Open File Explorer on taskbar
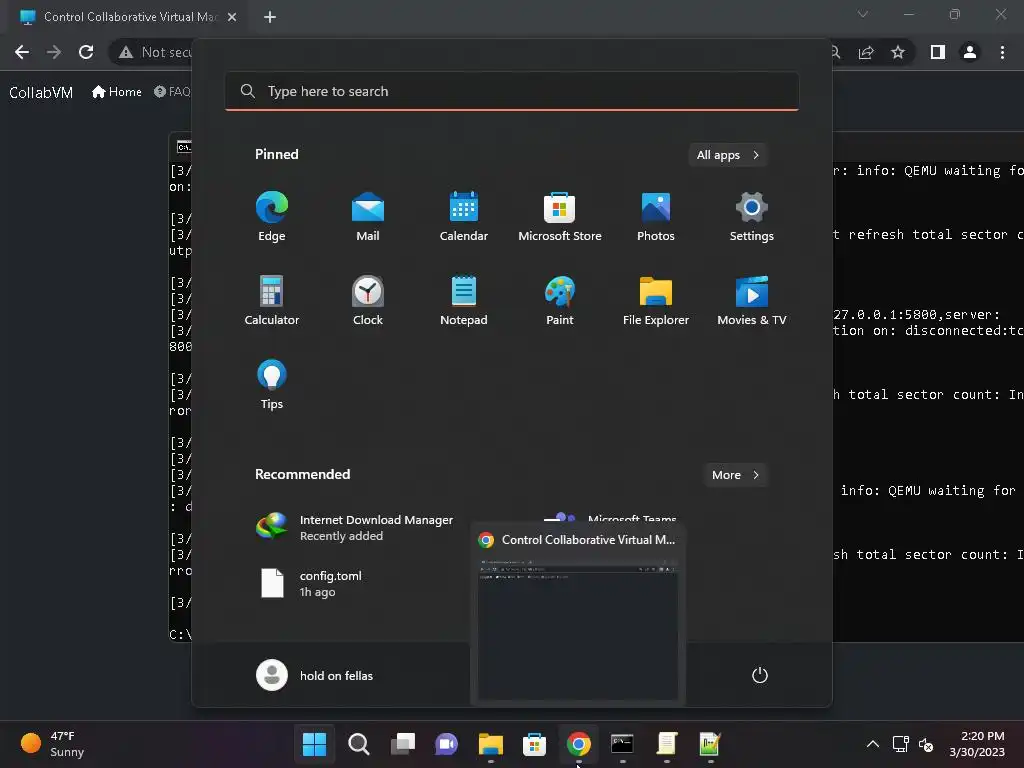 (x=490, y=744)
